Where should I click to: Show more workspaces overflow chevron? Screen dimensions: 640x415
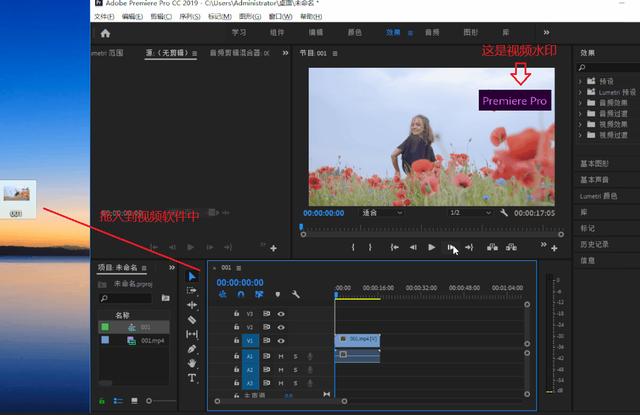[x=547, y=32]
